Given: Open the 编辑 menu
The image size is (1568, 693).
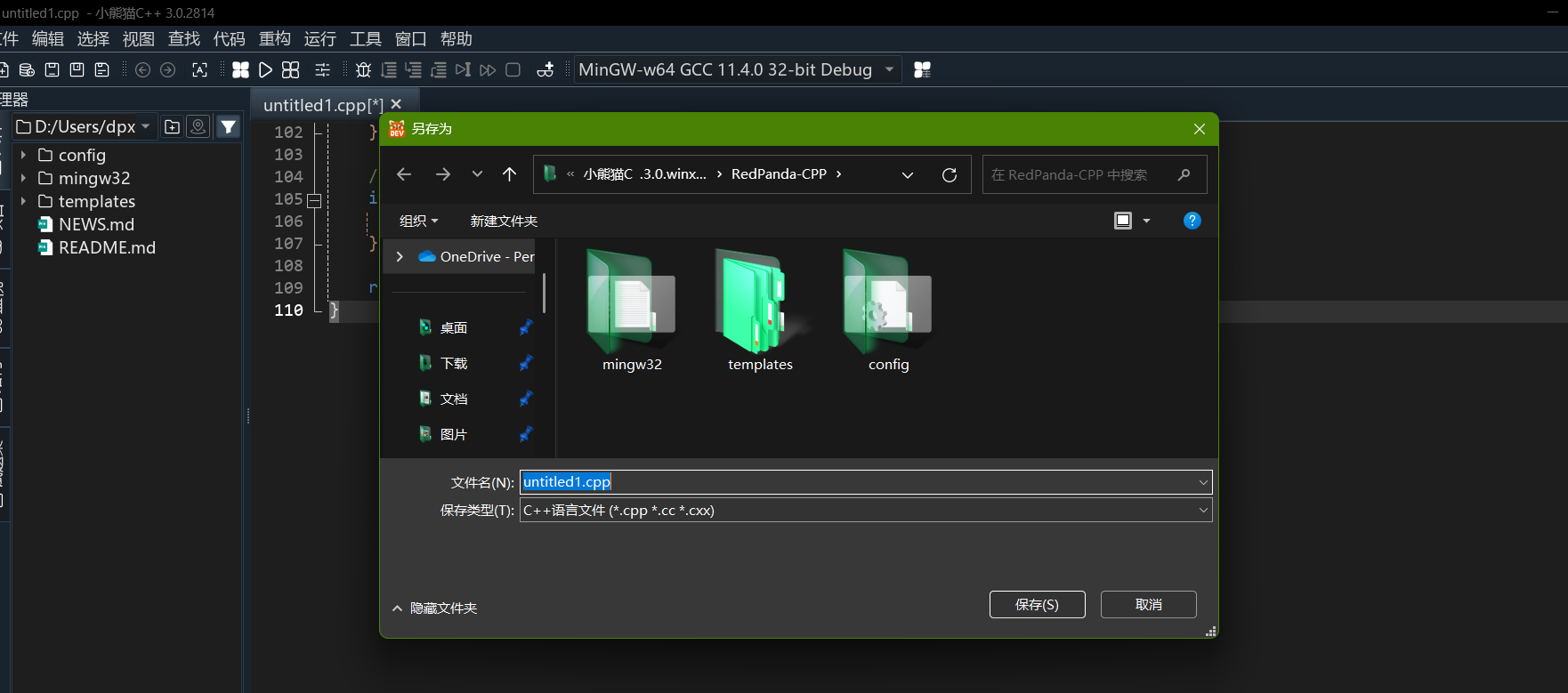Looking at the screenshot, I should pos(48,38).
